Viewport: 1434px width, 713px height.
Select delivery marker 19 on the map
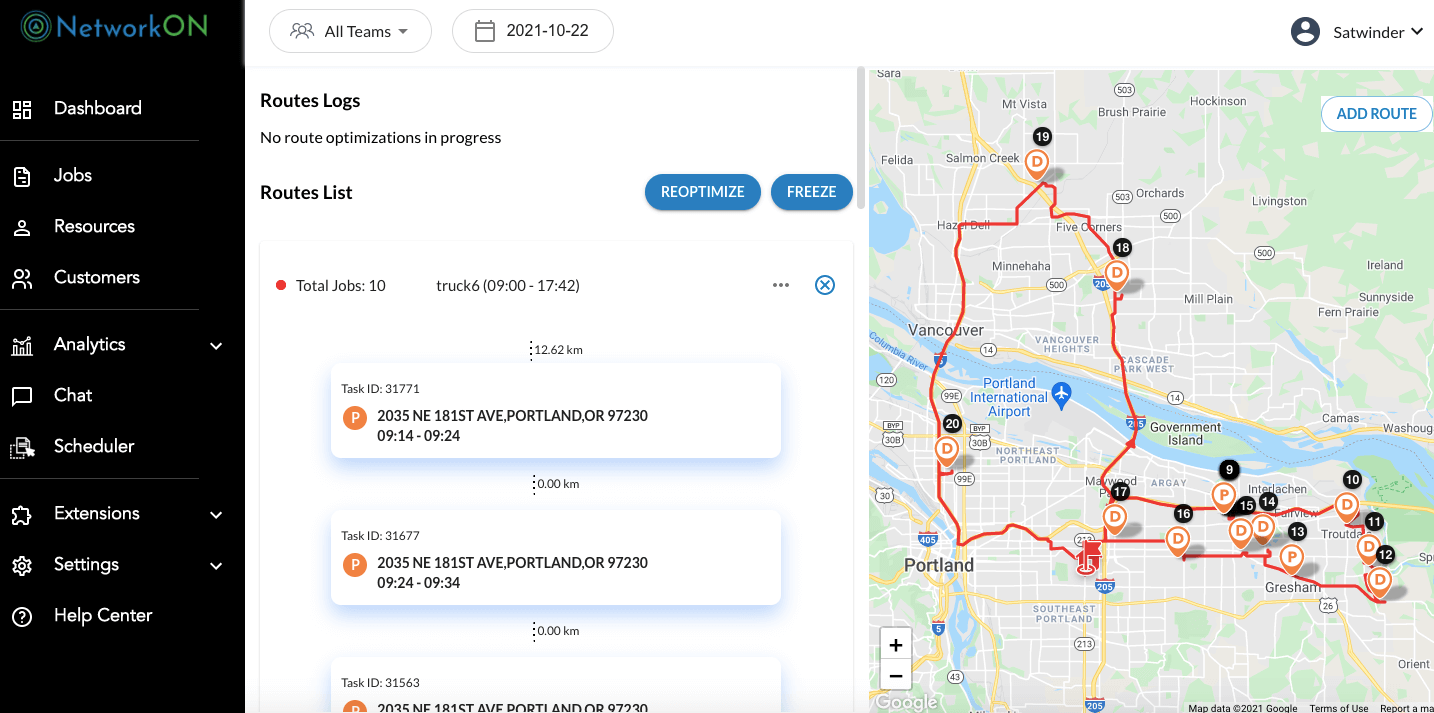click(1036, 160)
